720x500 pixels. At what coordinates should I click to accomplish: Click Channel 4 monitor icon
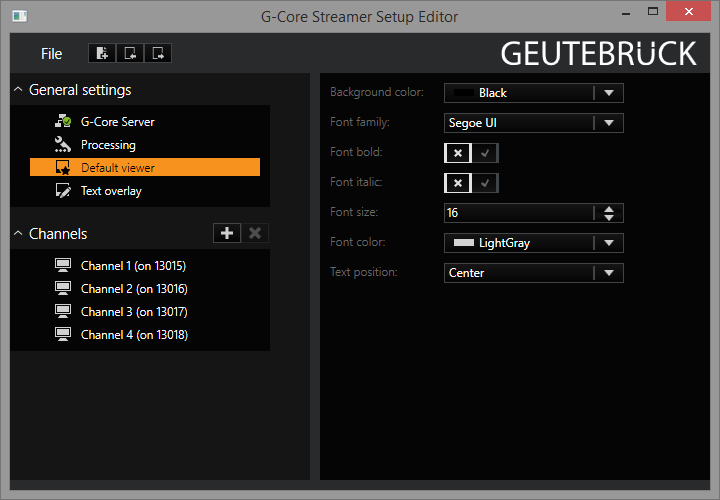(63, 334)
